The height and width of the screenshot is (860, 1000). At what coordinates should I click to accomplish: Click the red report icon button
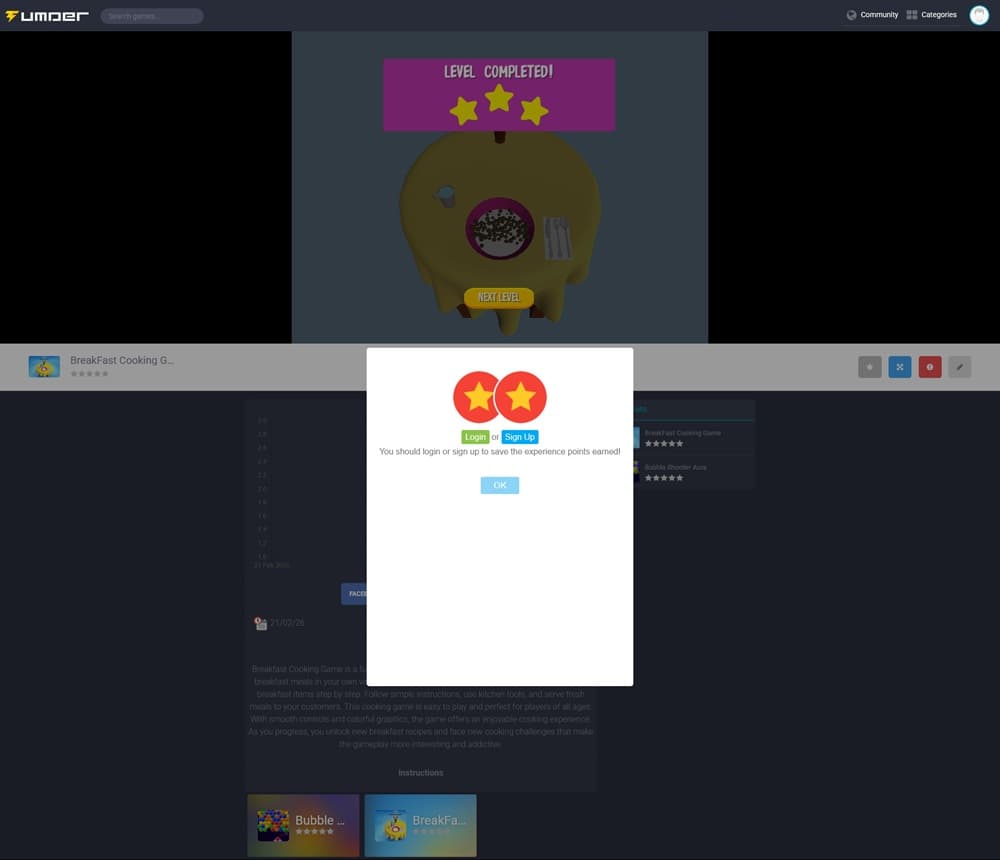click(929, 367)
